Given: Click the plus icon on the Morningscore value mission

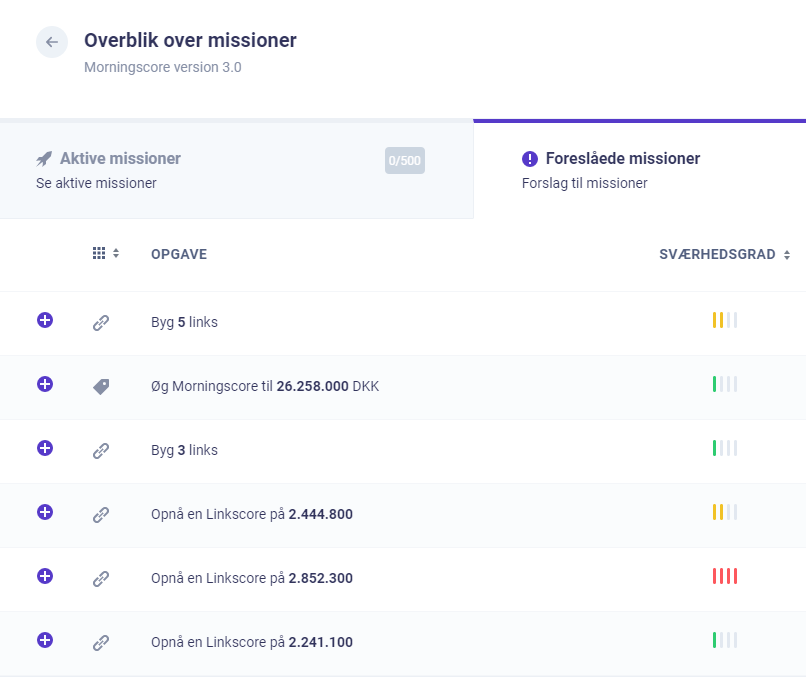Looking at the screenshot, I should (x=44, y=386).
